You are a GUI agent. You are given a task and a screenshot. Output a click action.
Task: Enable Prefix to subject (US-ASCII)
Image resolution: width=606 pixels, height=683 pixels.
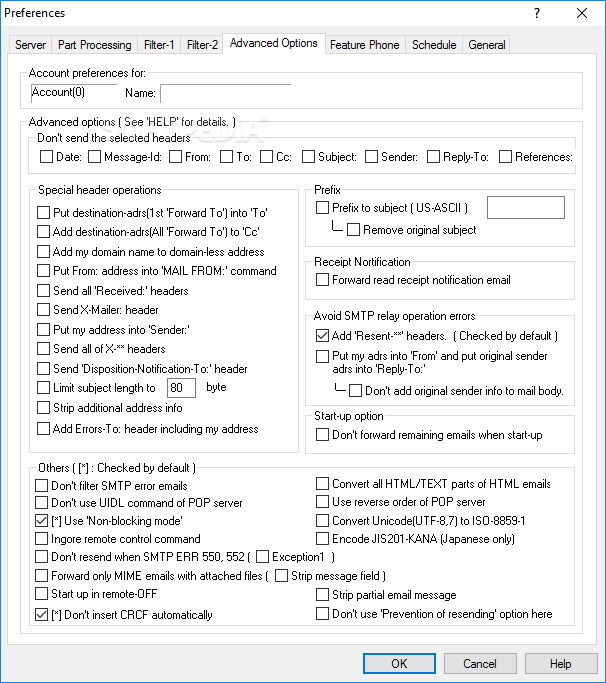click(x=322, y=208)
